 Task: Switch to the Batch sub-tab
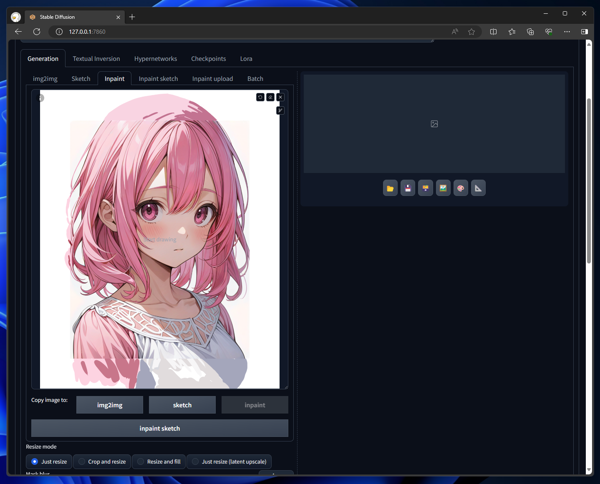pos(255,78)
